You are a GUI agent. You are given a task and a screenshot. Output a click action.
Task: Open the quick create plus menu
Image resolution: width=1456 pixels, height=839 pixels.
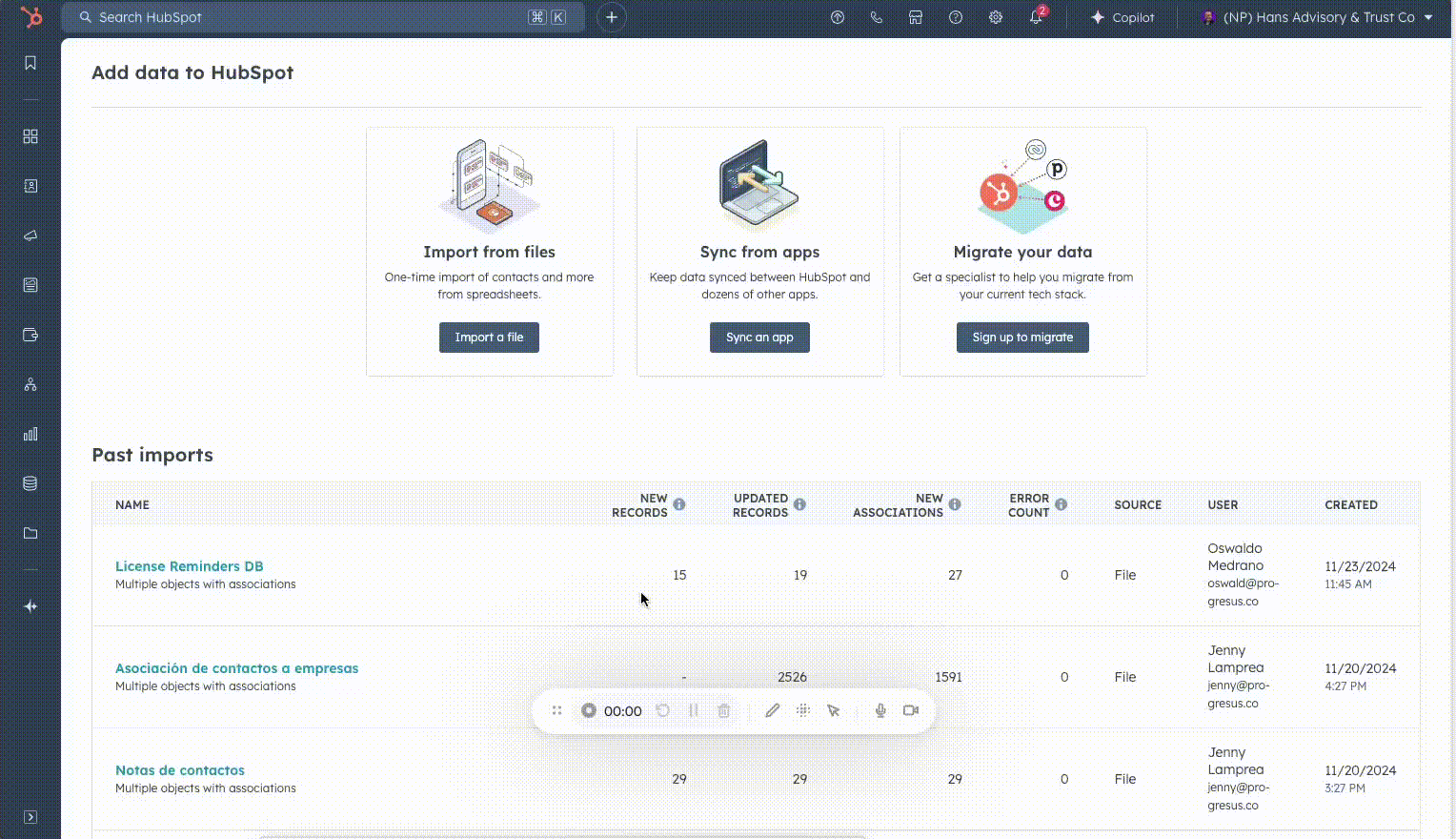pyautogui.click(x=612, y=17)
